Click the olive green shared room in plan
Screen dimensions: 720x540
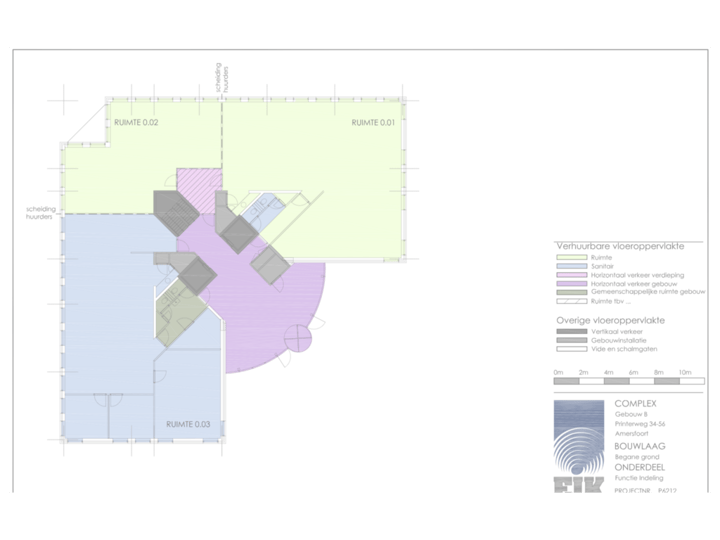tap(180, 308)
